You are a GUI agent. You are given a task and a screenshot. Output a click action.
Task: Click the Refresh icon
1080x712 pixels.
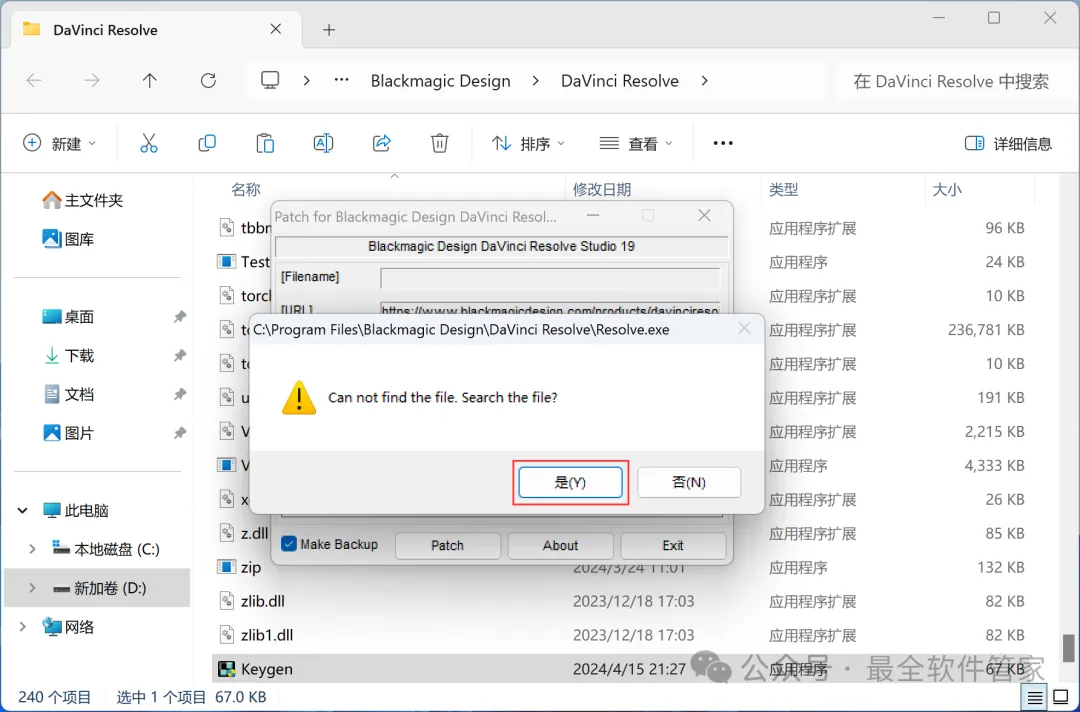point(208,81)
